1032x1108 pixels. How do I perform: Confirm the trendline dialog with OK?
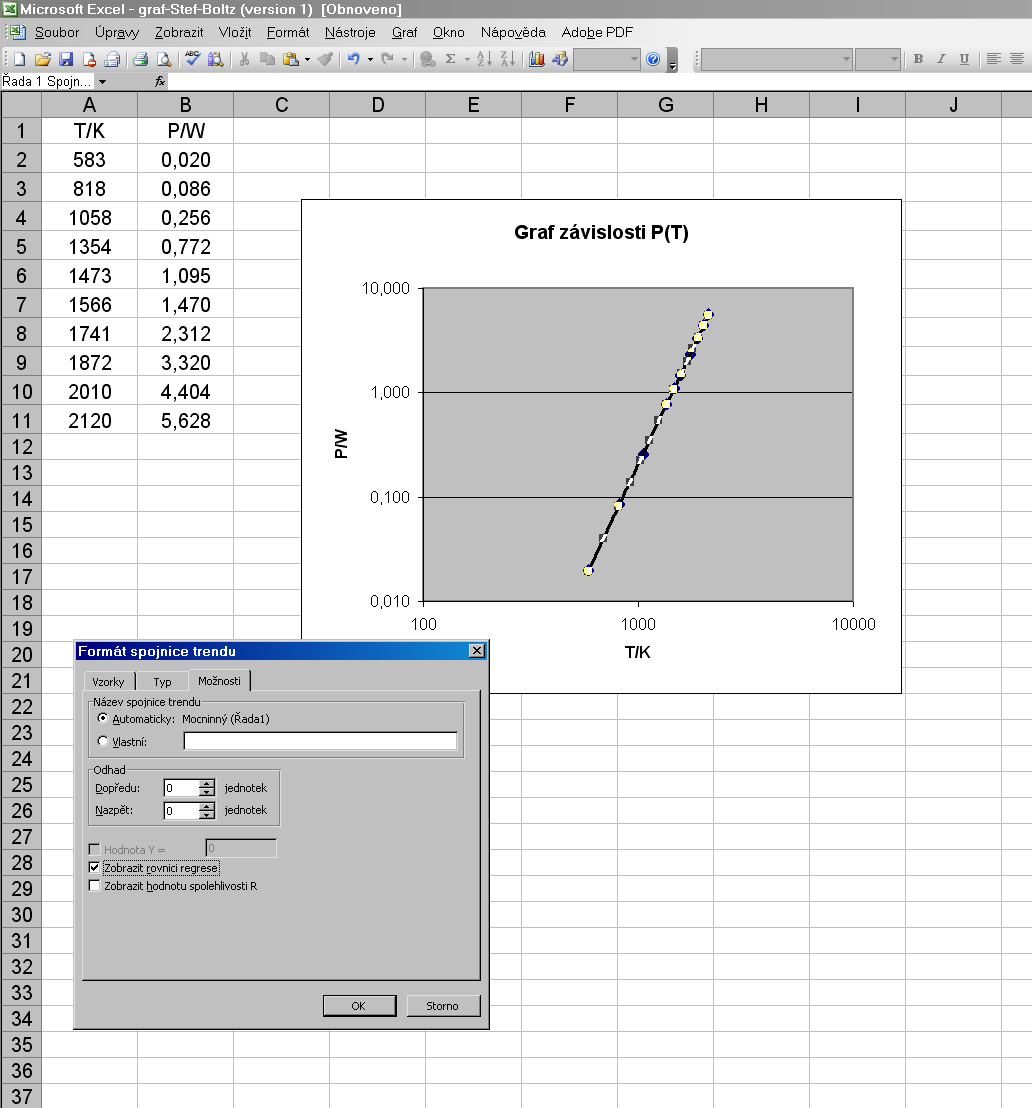[x=359, y=1006]
